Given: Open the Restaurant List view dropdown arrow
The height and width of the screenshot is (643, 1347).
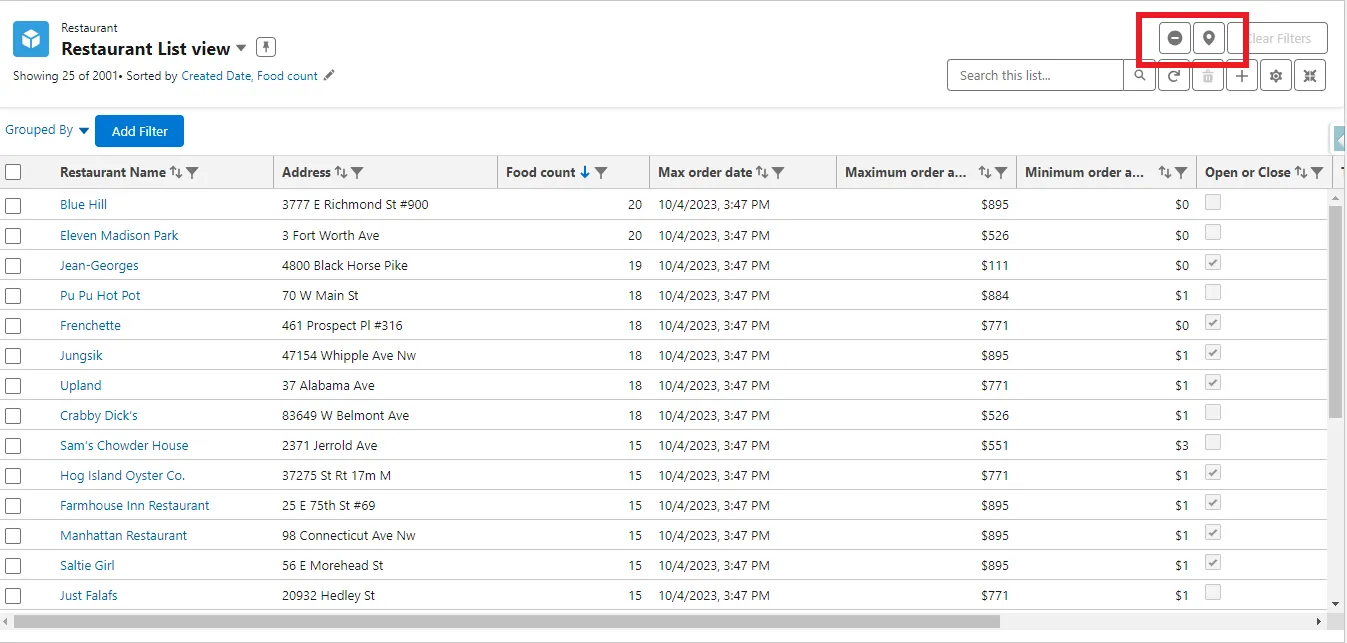Looking at the screenshot, I should 241,48.
